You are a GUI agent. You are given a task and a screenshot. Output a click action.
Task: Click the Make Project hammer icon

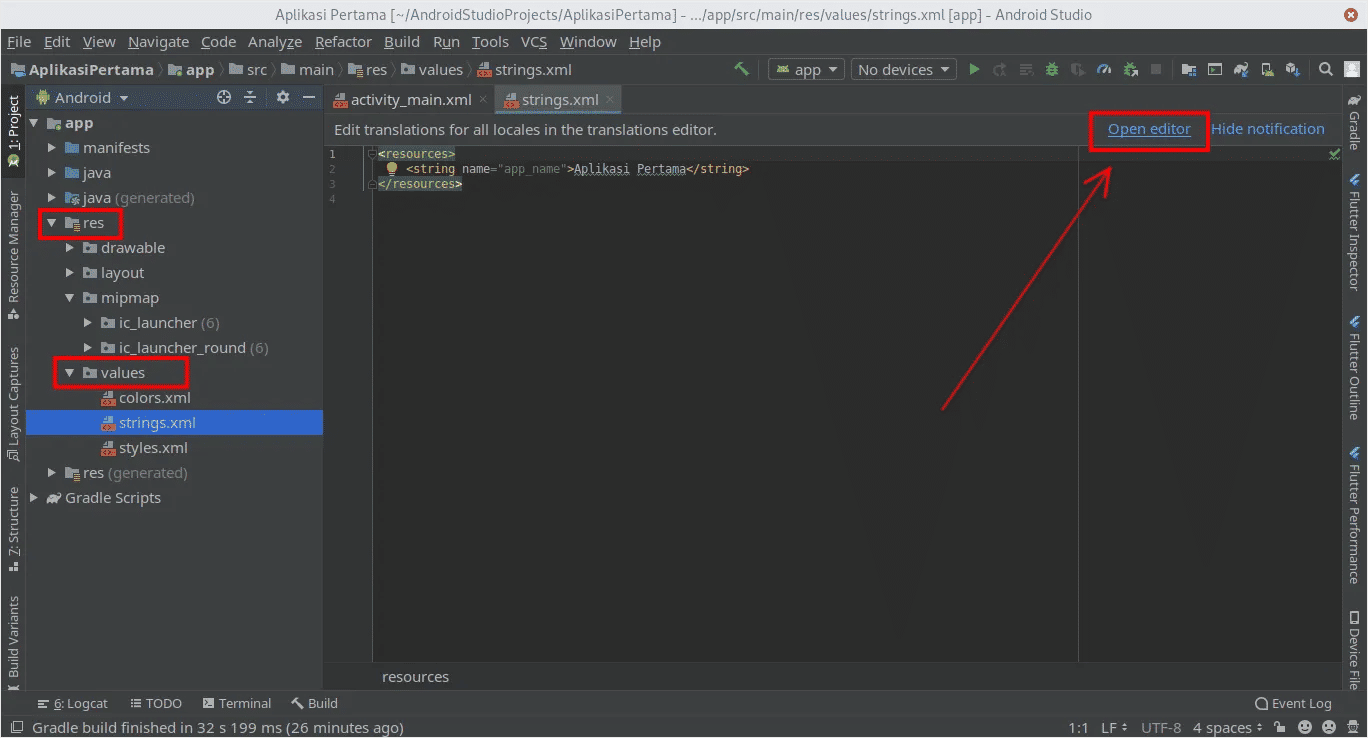point(741,69)
